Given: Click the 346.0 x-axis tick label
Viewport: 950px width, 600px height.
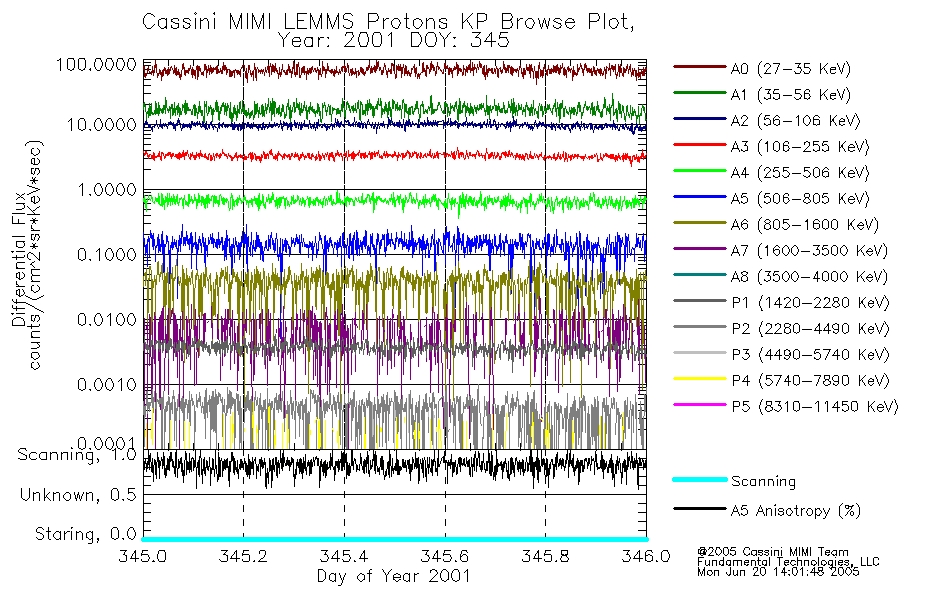Looking at the screenshot, I should pos(646,556).
